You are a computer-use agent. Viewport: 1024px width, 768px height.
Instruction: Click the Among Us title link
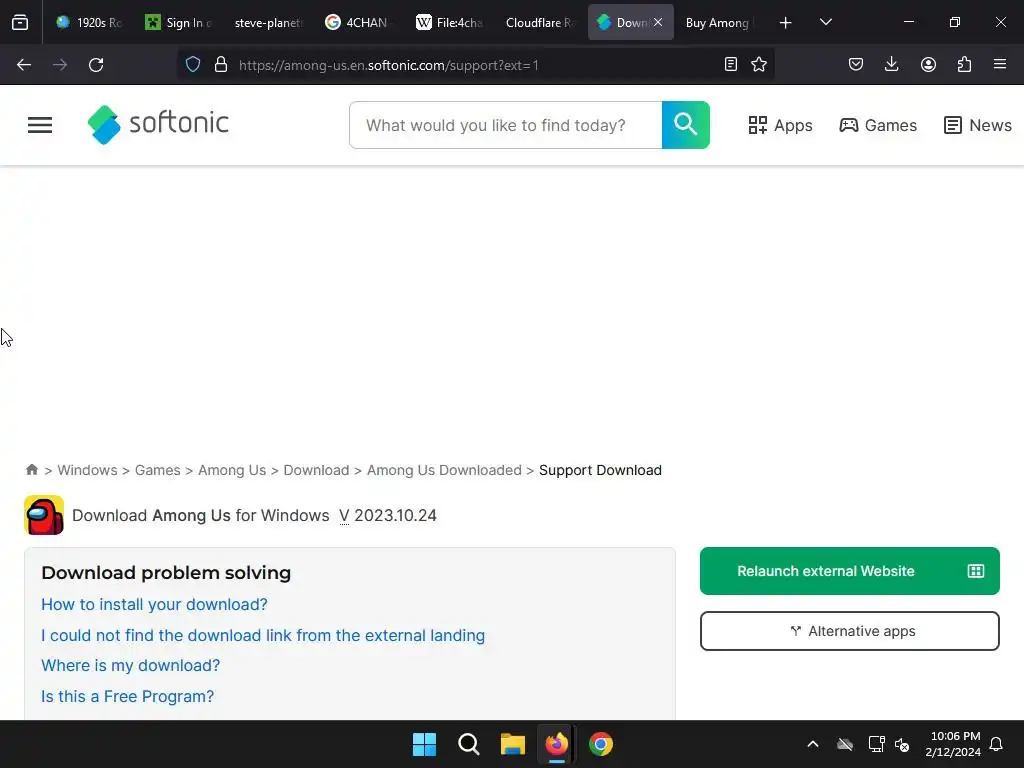point(191,515)
